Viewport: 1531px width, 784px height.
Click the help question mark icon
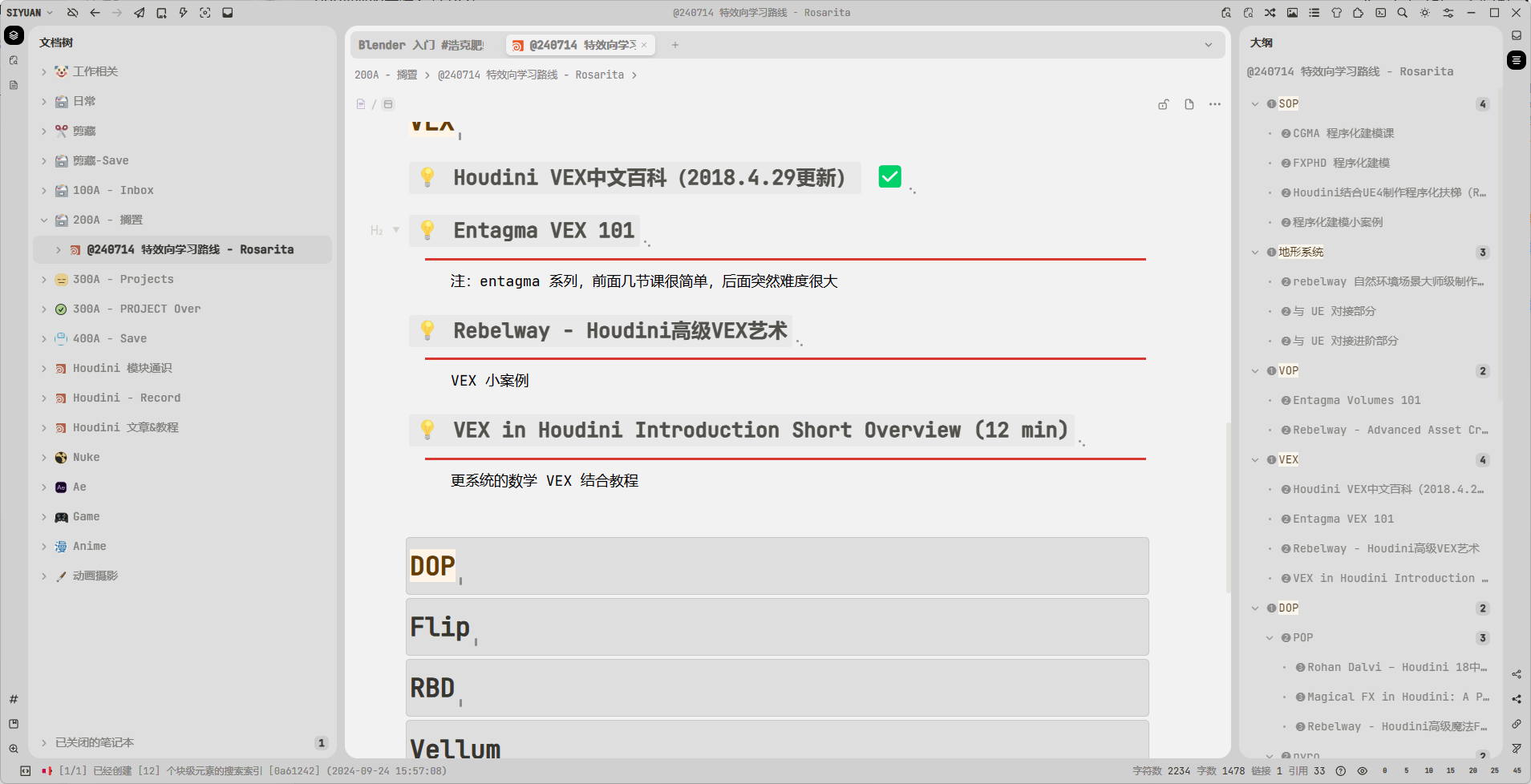1341,771
